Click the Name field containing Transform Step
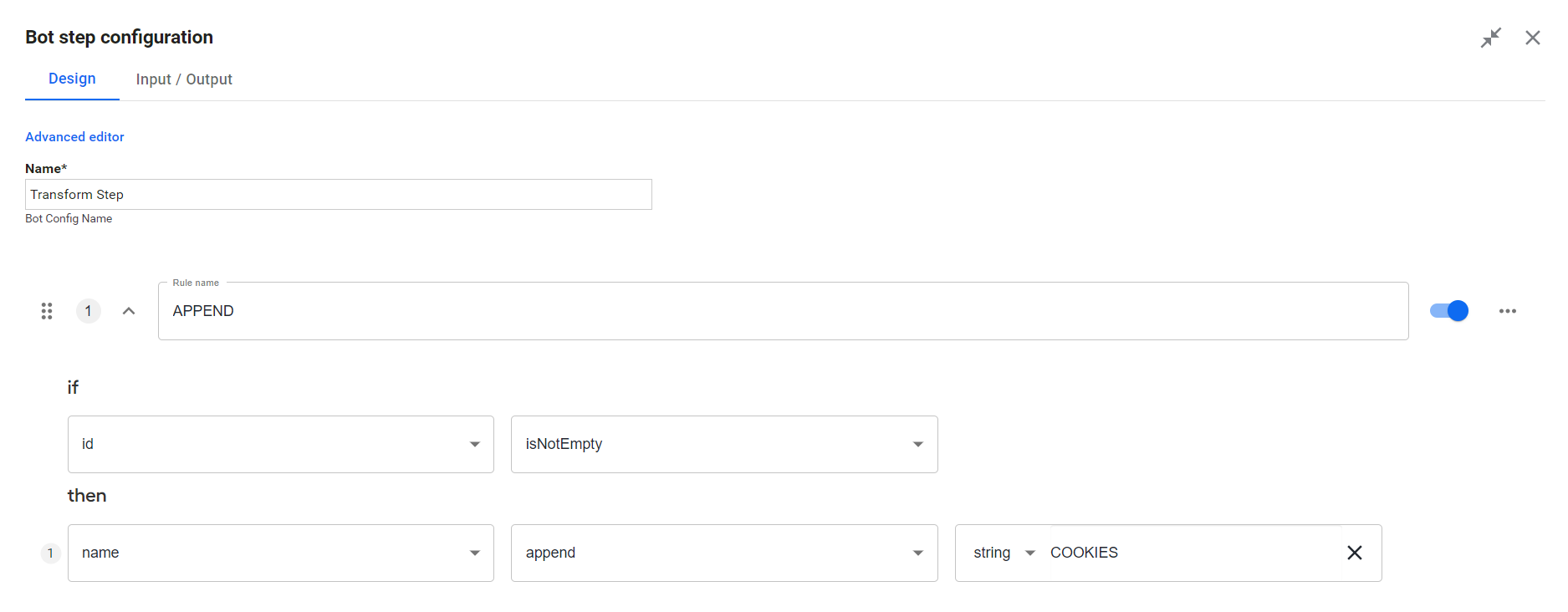The height and width of the screenshot is (612, 1568). pyautogui.click(x=339, y=194)
